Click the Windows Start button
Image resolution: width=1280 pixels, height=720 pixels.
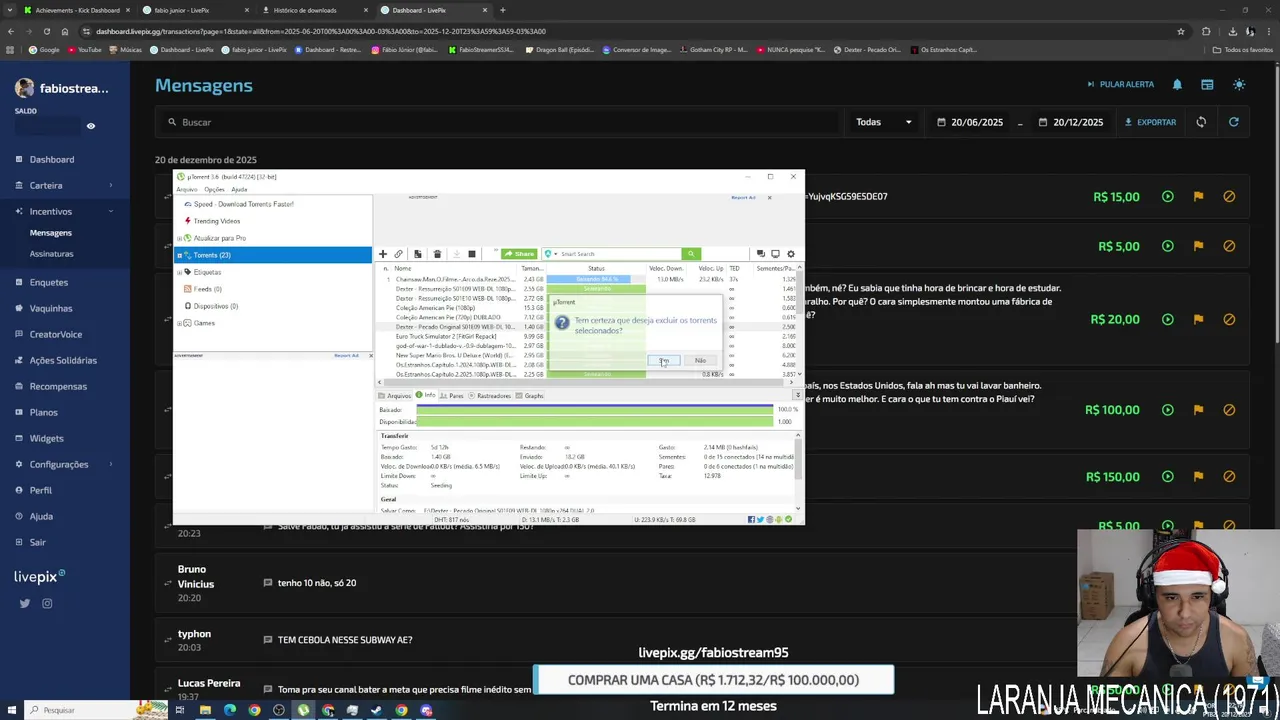[x=10, y=710]
